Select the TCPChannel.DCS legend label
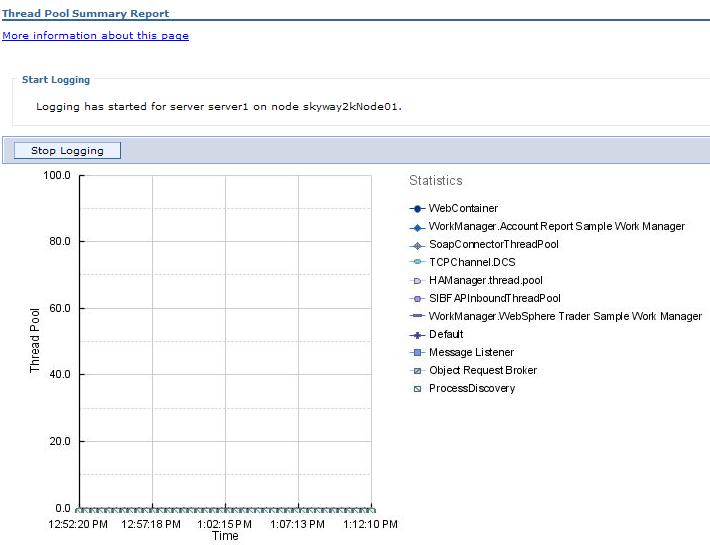Image resolution: width=710 pixels, height=545 pixels. 472,263
